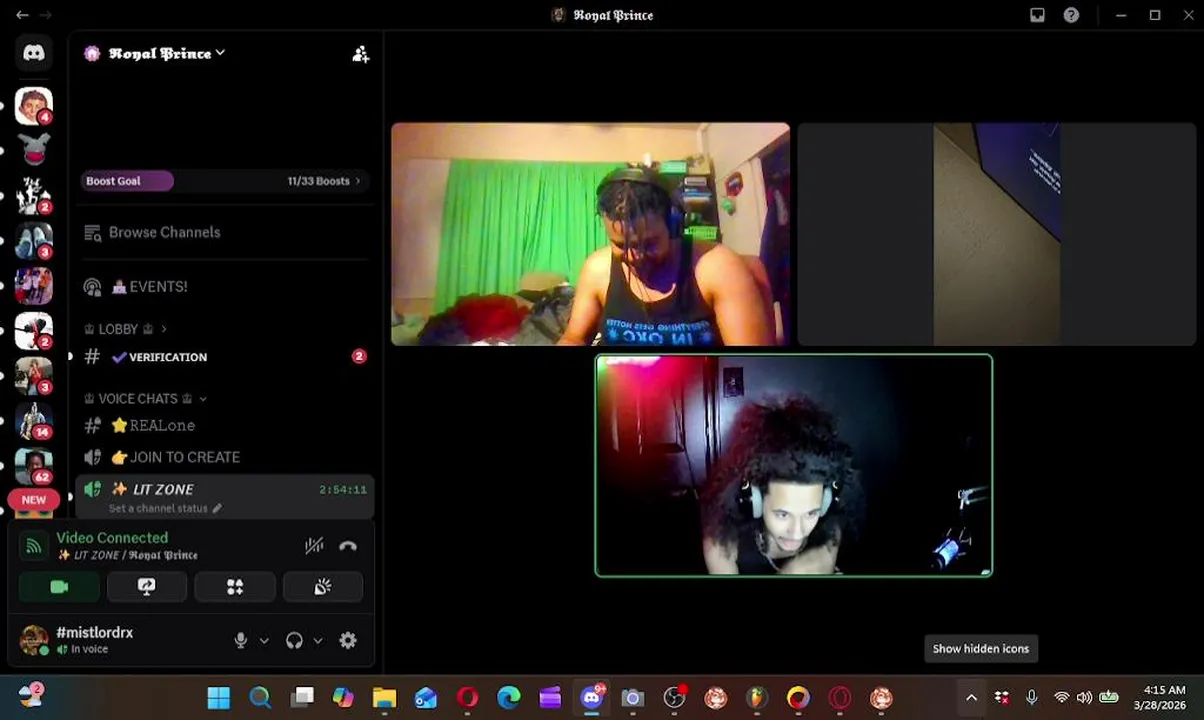This screenshot has width=1204, height=720.
Task: Open Windows Search on the taskbar
Action: coord(260,697)
